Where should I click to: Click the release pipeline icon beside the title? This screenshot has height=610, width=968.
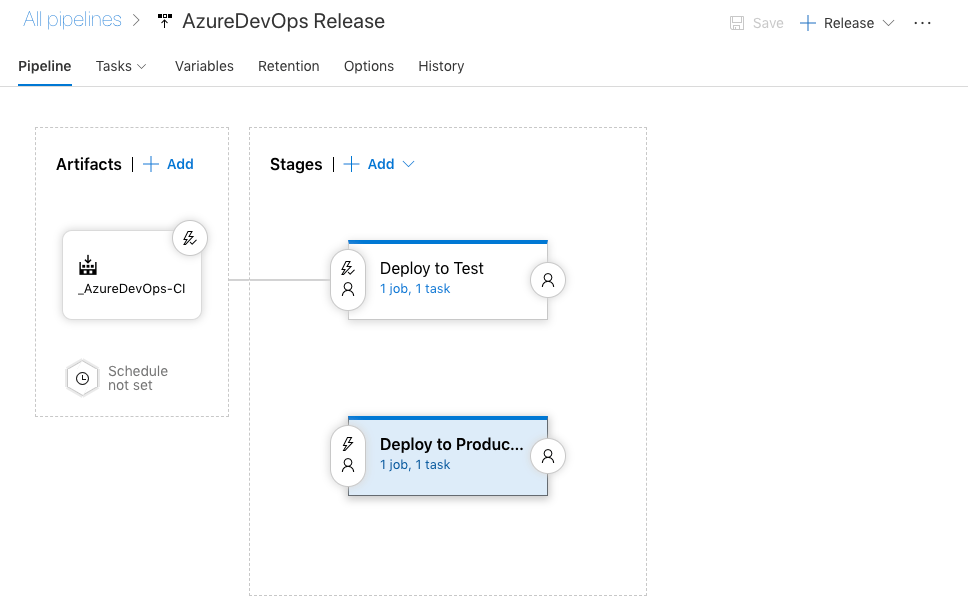(x=165, y=22)
